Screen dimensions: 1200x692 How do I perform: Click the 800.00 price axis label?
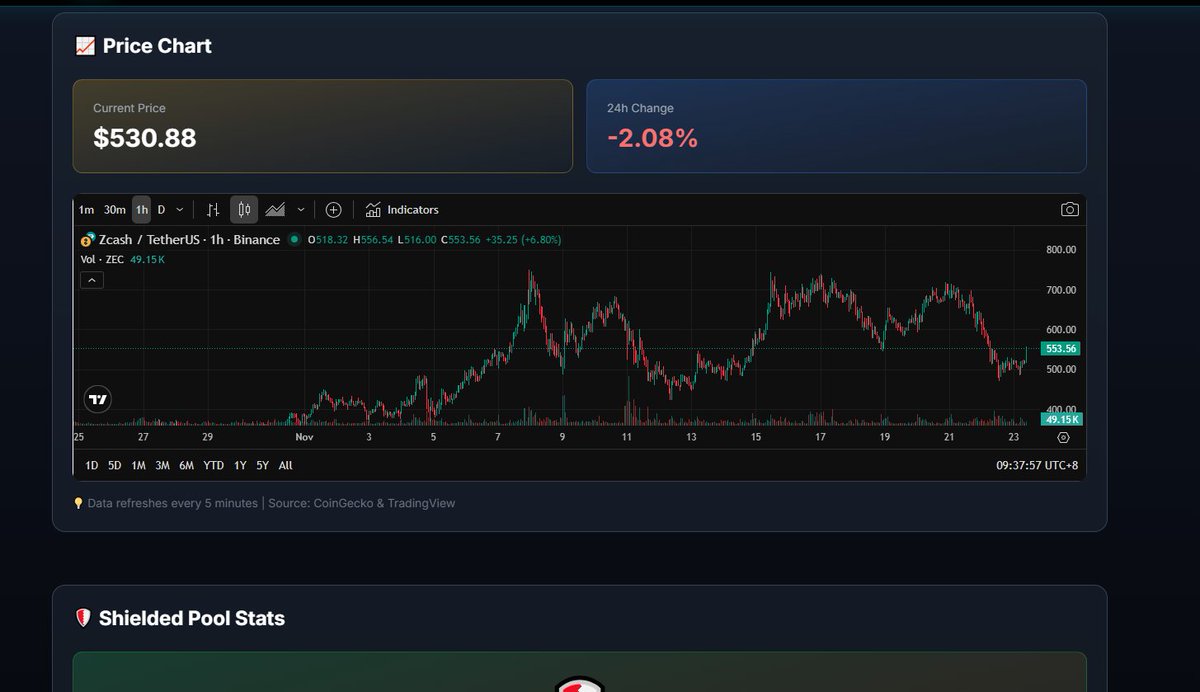[x=1059, y=250]
